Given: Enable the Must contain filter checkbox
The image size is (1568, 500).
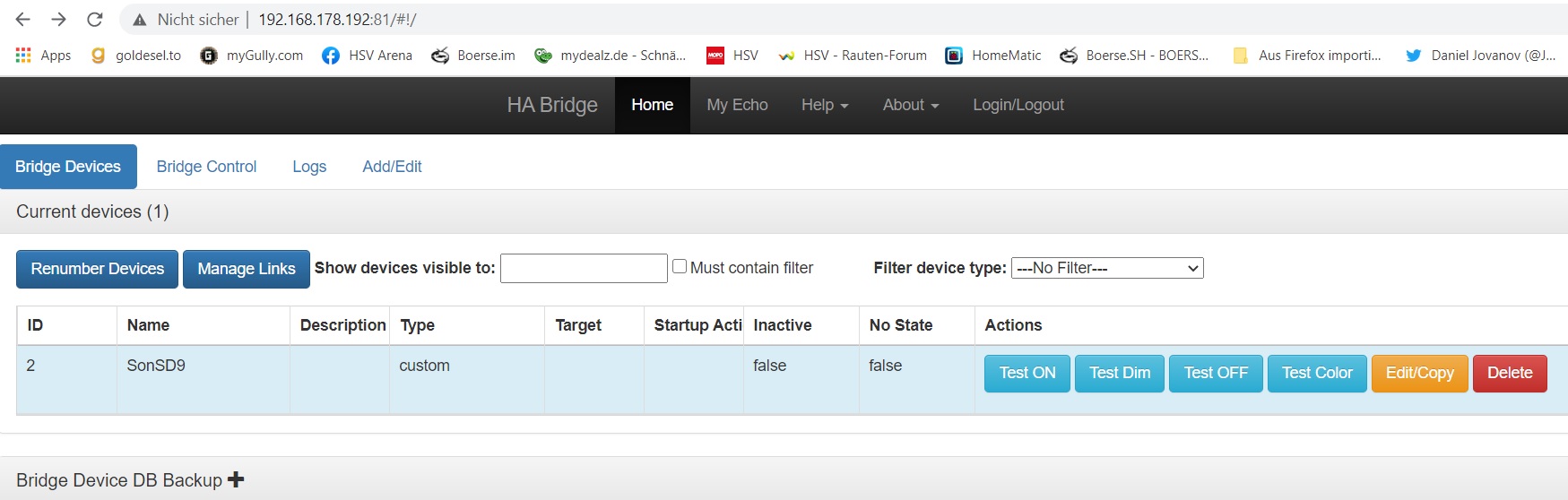Looking at the screenshot, I should pos(680,266).
